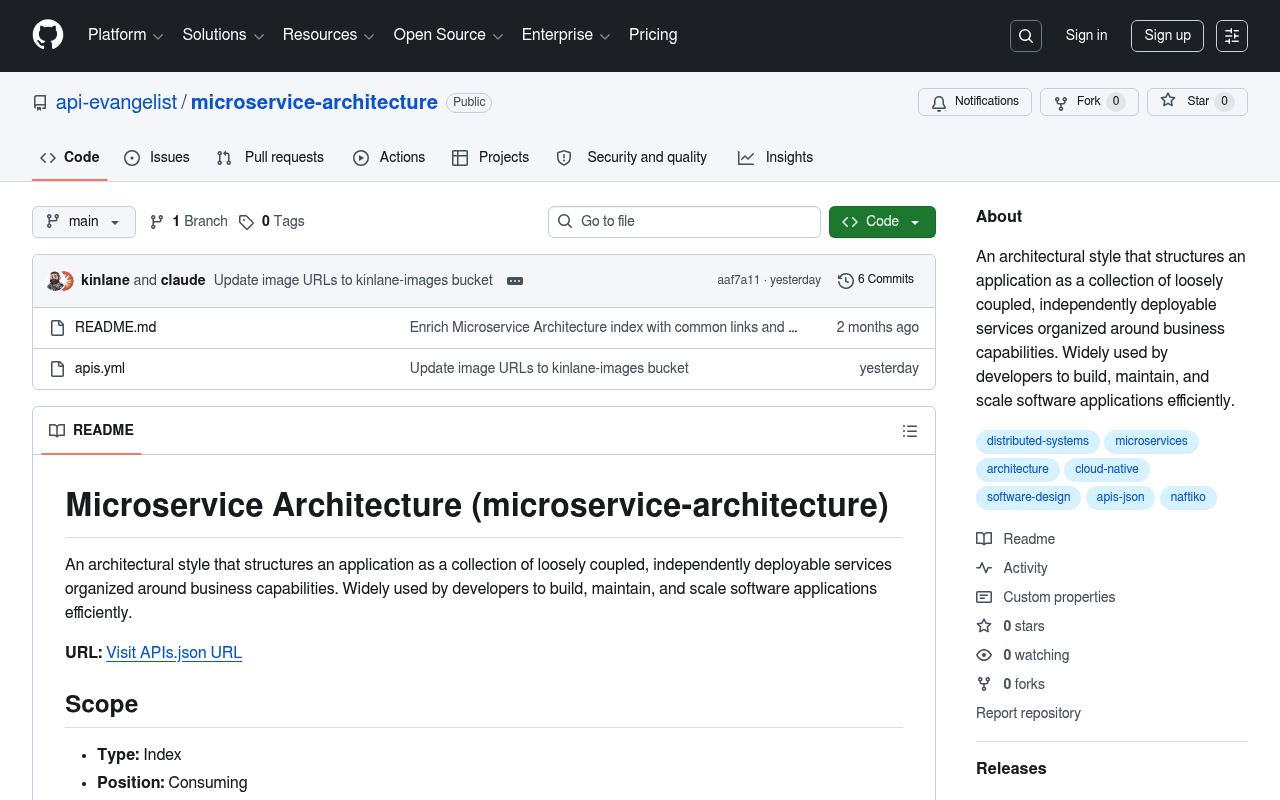Image resolution: width=1280 pixels, height=800 pixels.
Task: Open the README outline list icon
Action: pos(910,431)
